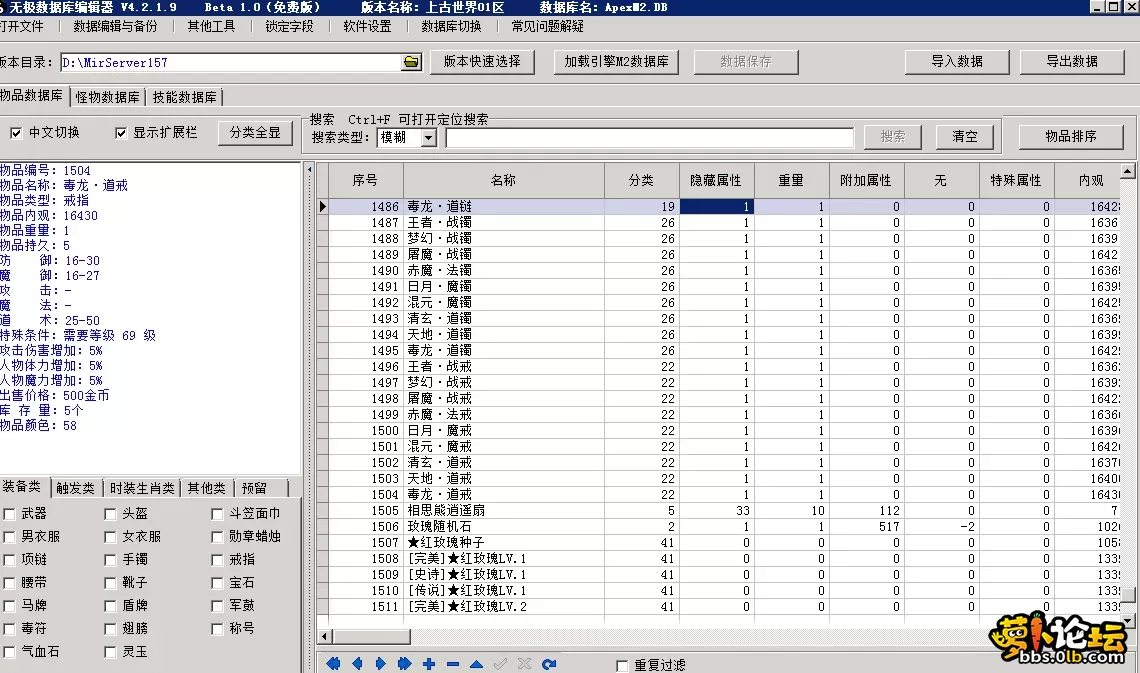Go to next record arrow

tap(381, 664)
